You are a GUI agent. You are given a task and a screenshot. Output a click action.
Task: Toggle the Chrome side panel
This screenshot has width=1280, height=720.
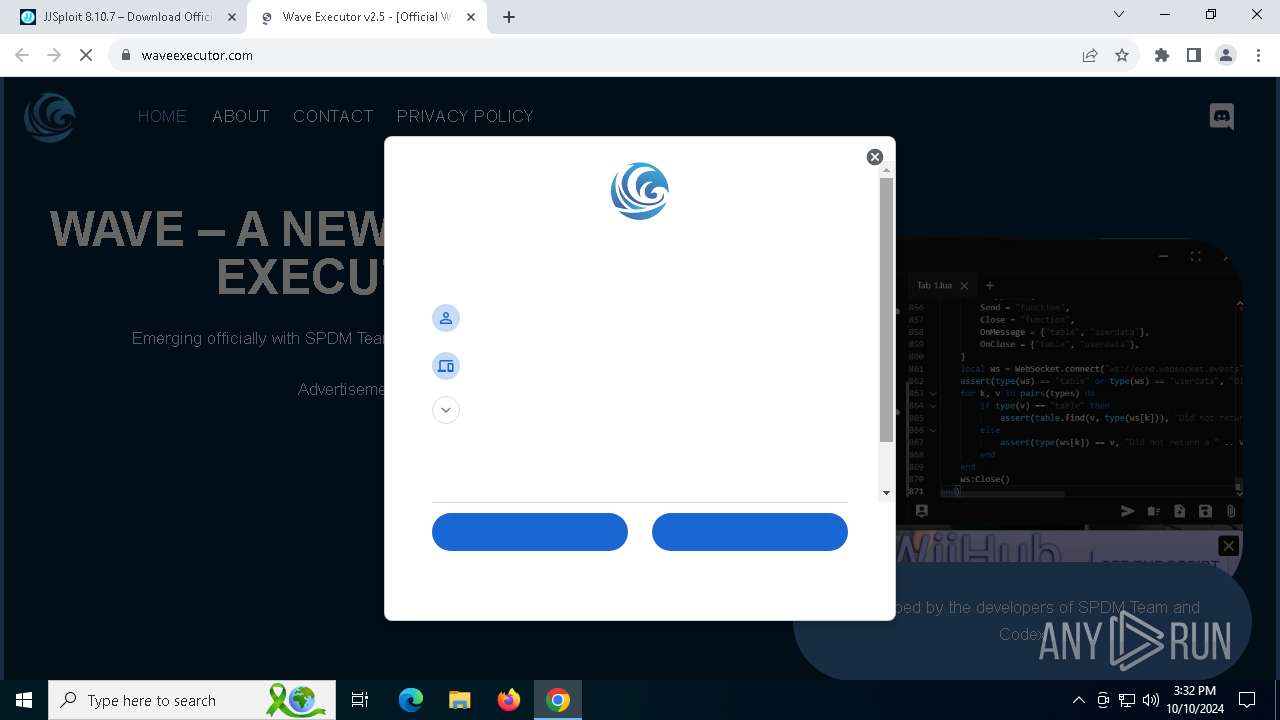(1194, 55)
